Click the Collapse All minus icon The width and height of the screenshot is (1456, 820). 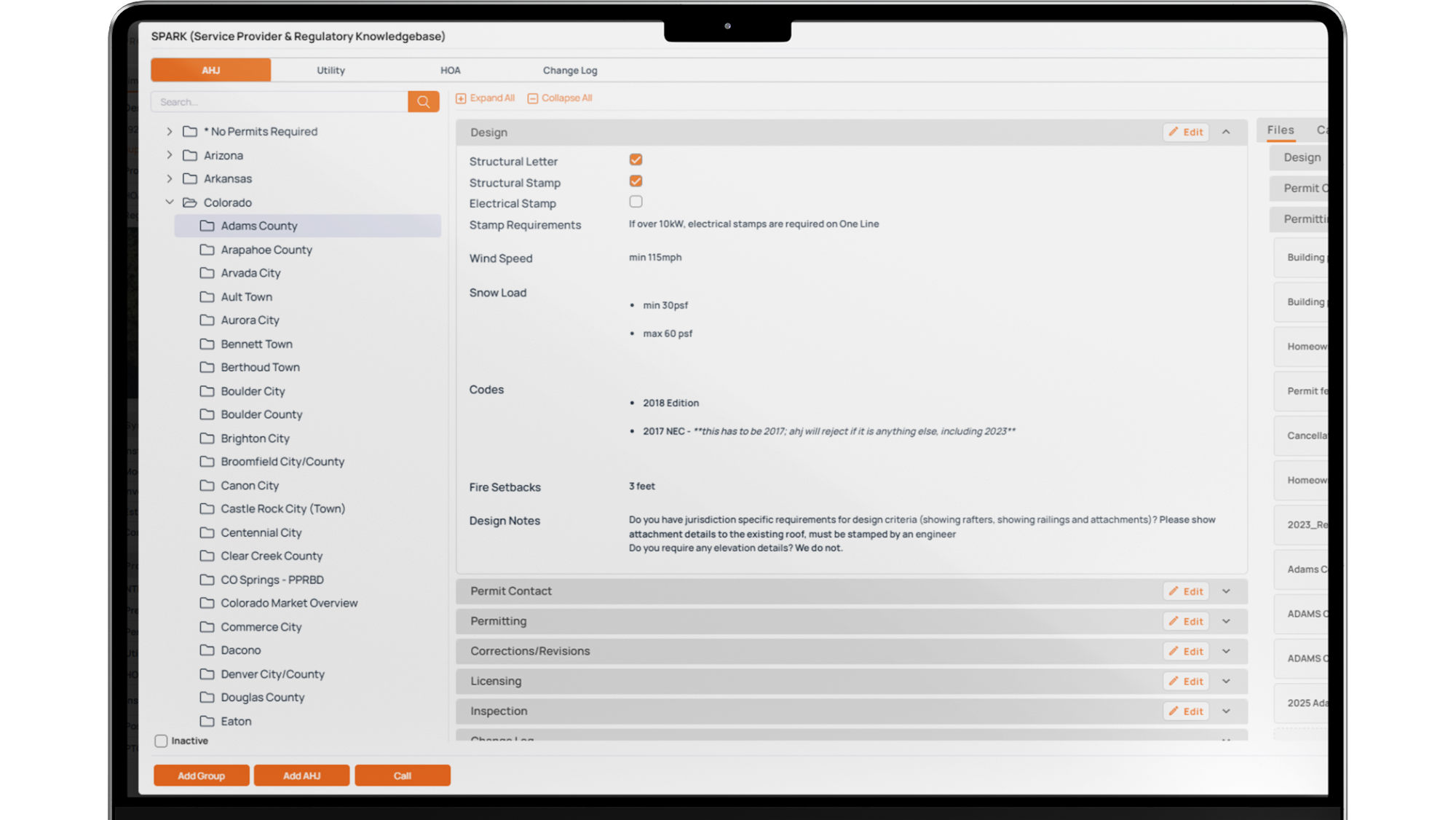pos(533,98)
